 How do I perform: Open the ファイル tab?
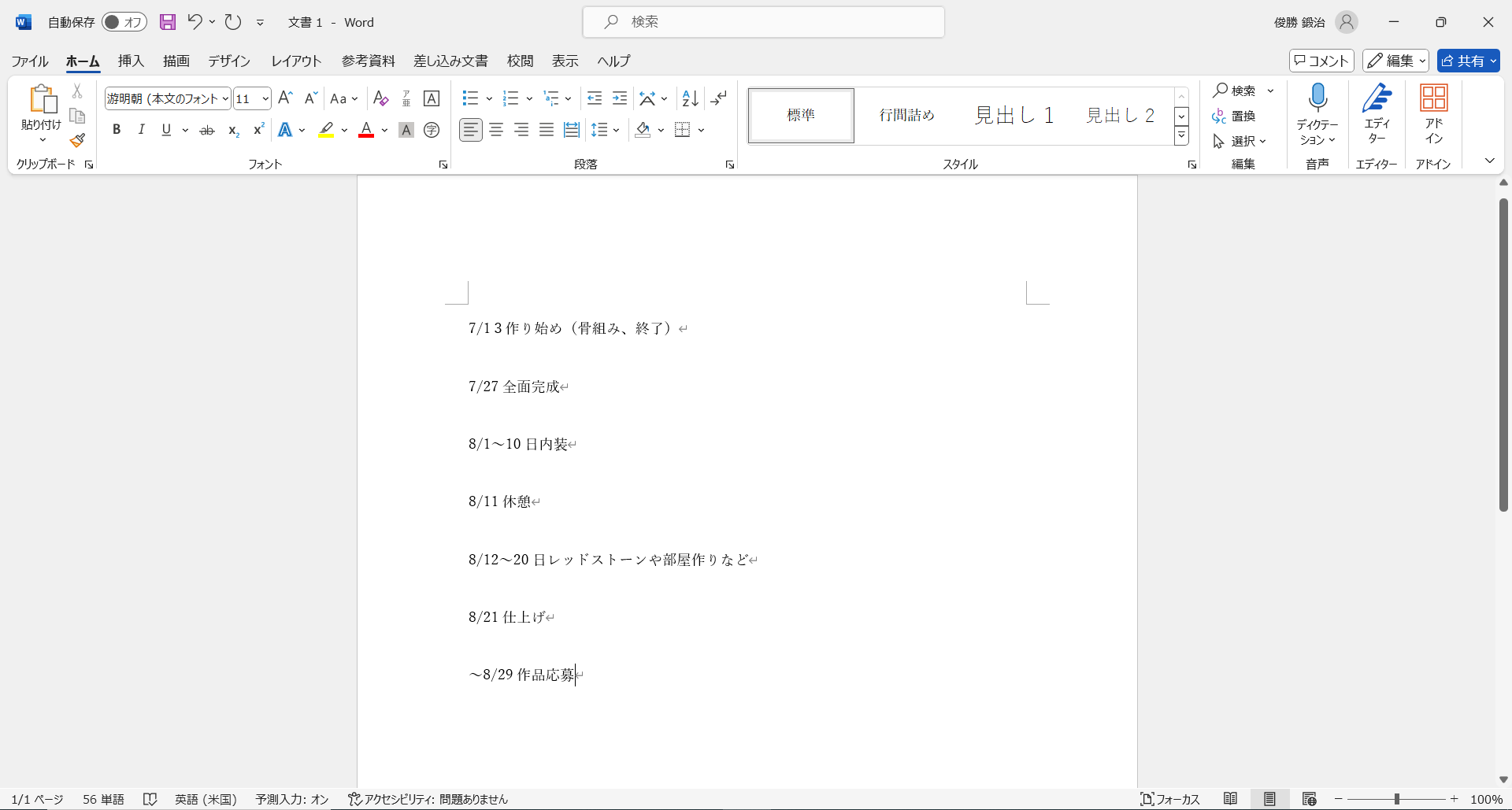pyautogui.click(x=30, y=61)
